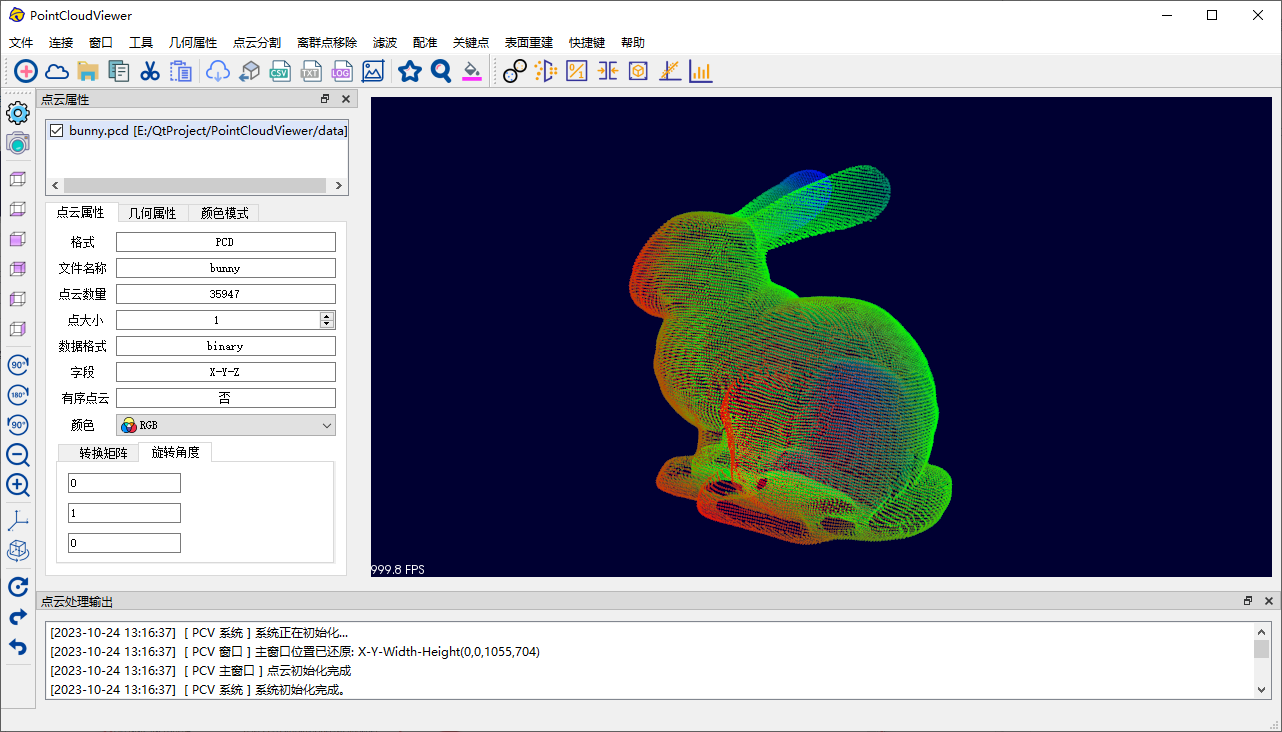Close the 点云属性 panel
Viewport: 1282px width, 732px height.
pos(346,99)
